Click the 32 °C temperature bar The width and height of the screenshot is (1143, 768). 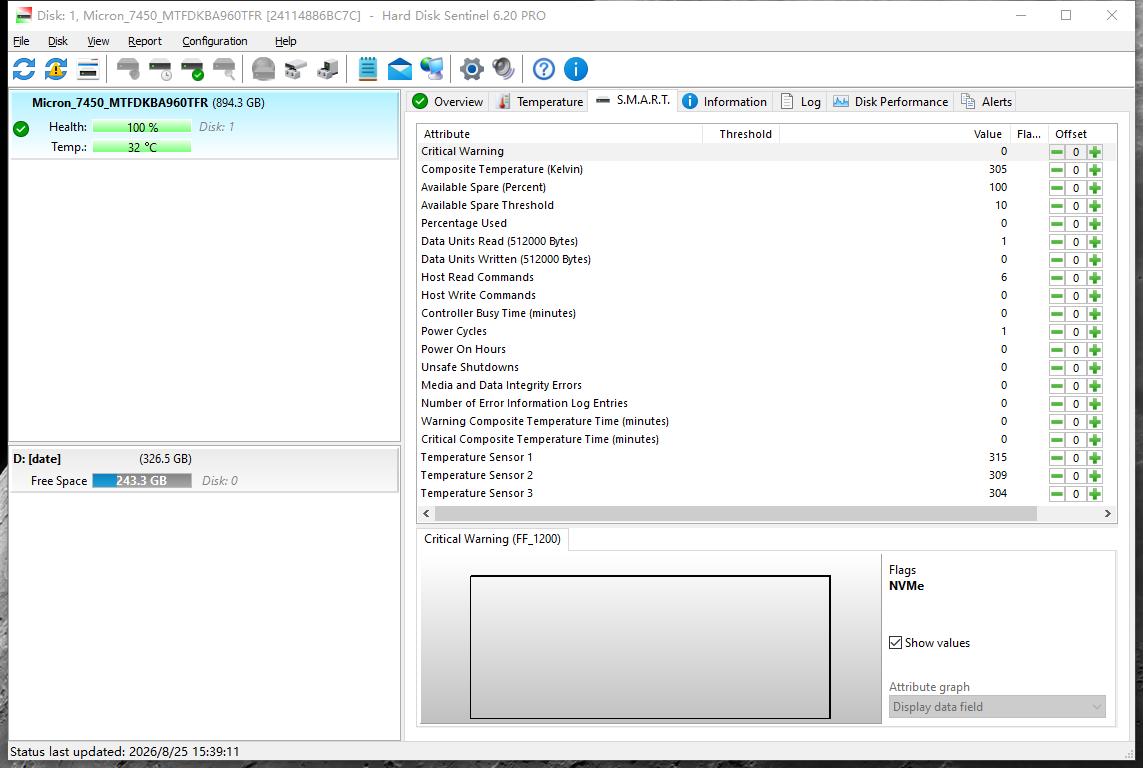[x=142, y=147]
